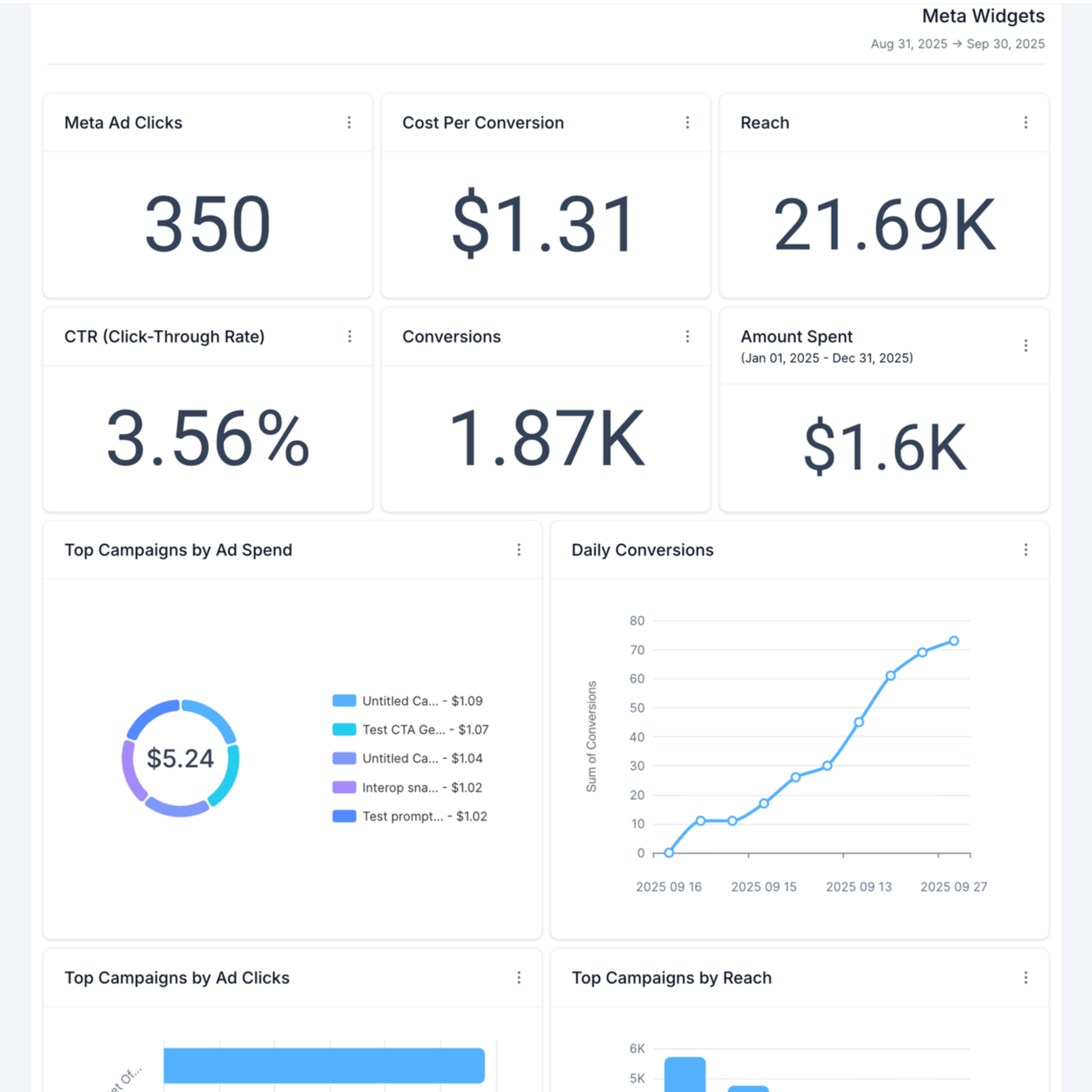Screen dimensions: 1092x1092
Task: Click the 'Untitled Ca... - $1.04' legend entry
Action: pos(408,758)
